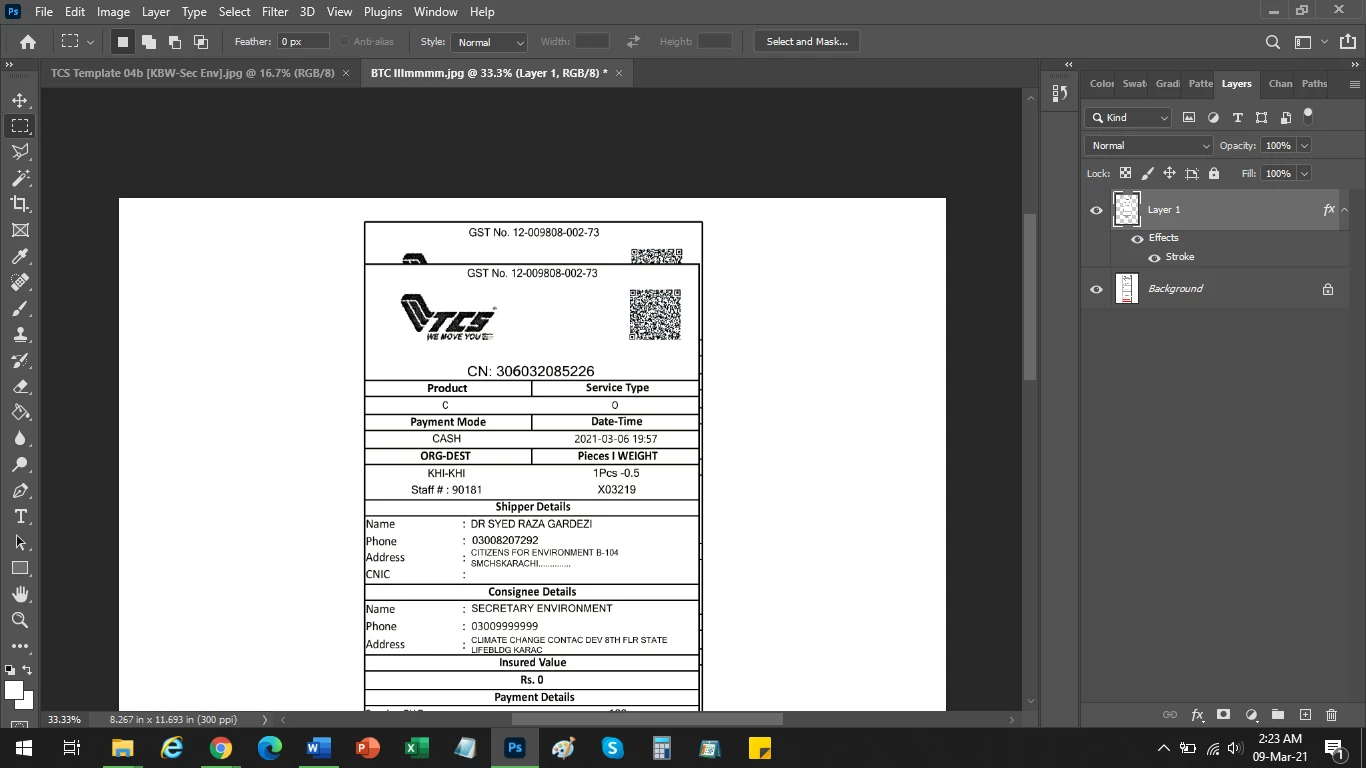Screen dimensions: 1366x768
Task: Select the Horizontal Type tool
Action: [x=20, y=516]
